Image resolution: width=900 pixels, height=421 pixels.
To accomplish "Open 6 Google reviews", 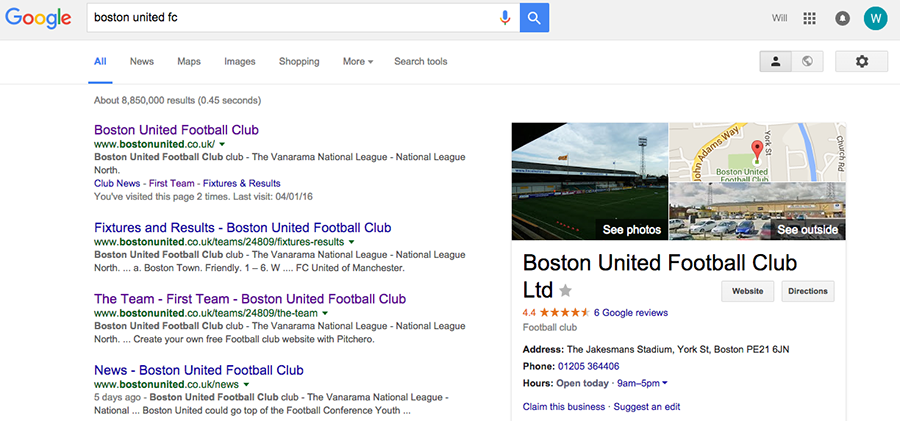I will (631, 313).
